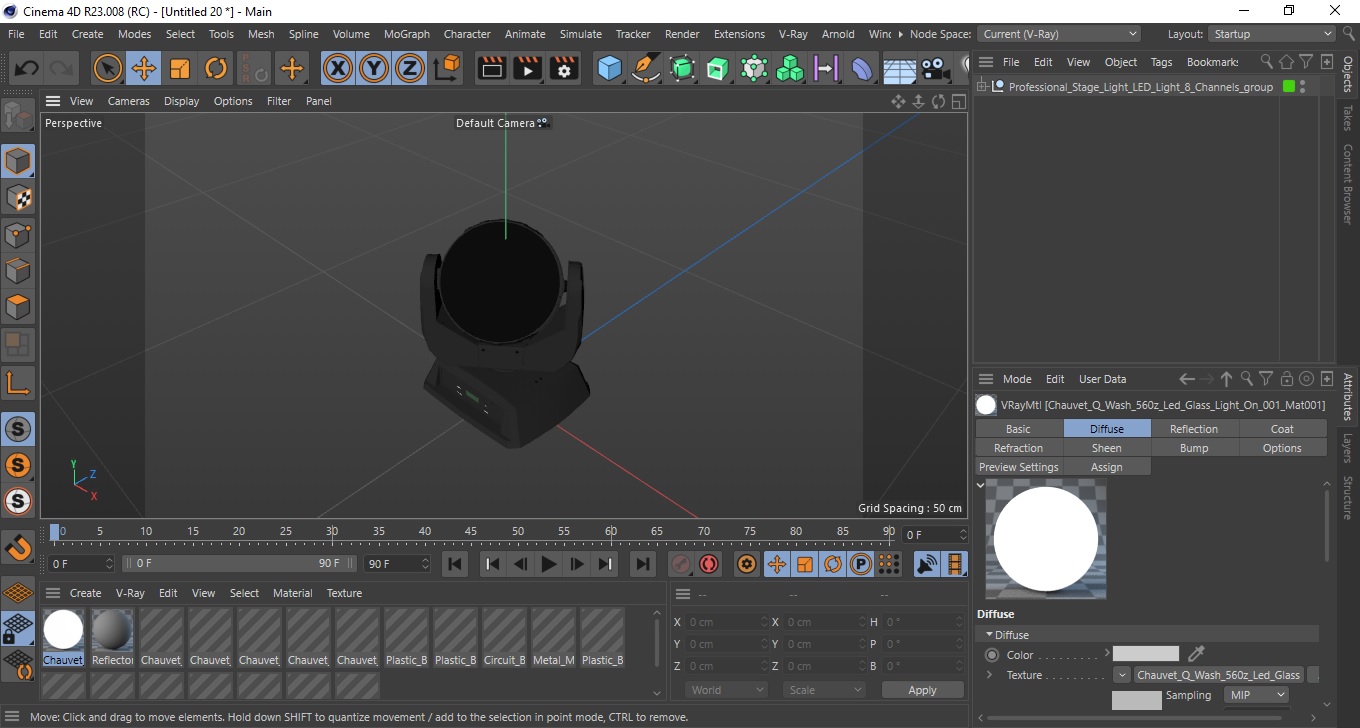This screenshot has height=728, width=1360.
Task: Activate the Move tool
Action: pyautogui.click(x=143, y=68)
